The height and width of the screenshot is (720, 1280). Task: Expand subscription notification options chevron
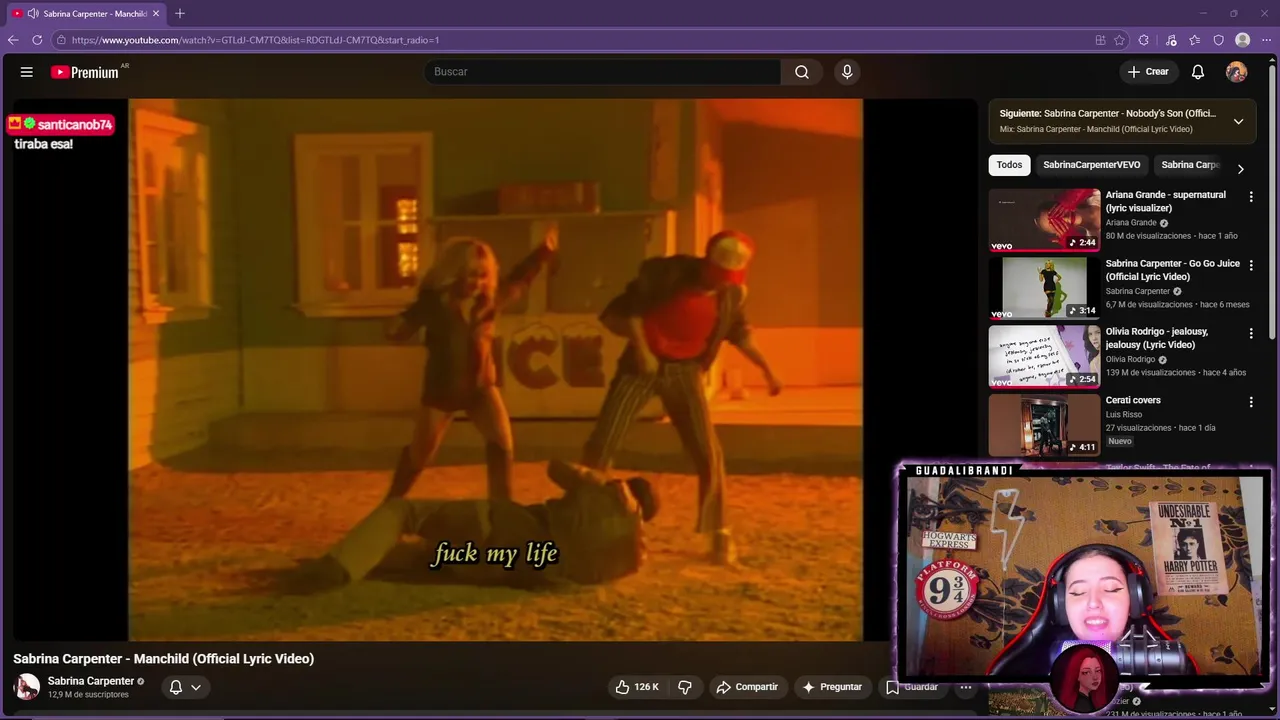coord(196,687)
